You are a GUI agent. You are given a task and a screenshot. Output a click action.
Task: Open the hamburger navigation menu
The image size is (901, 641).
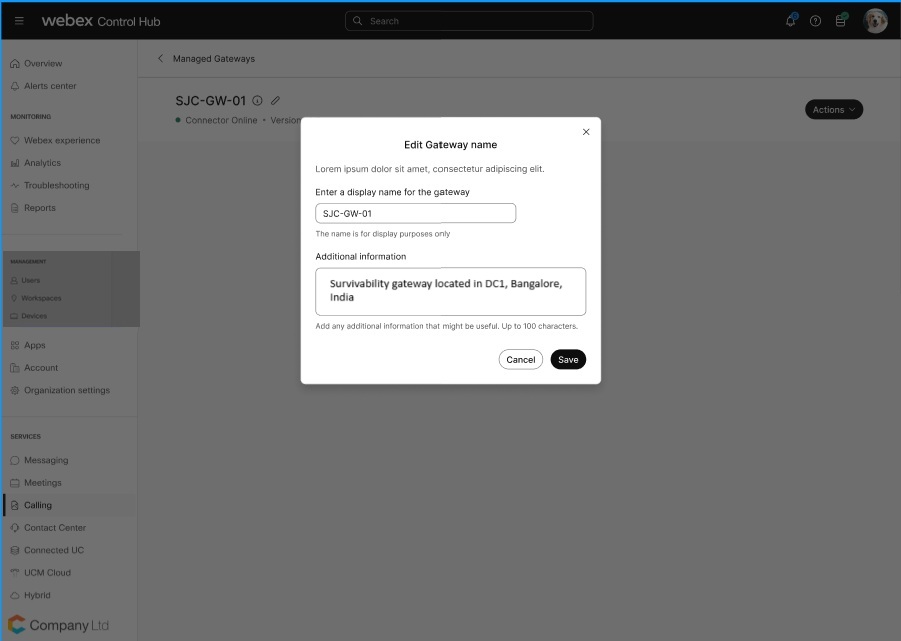tap(19, 21)
